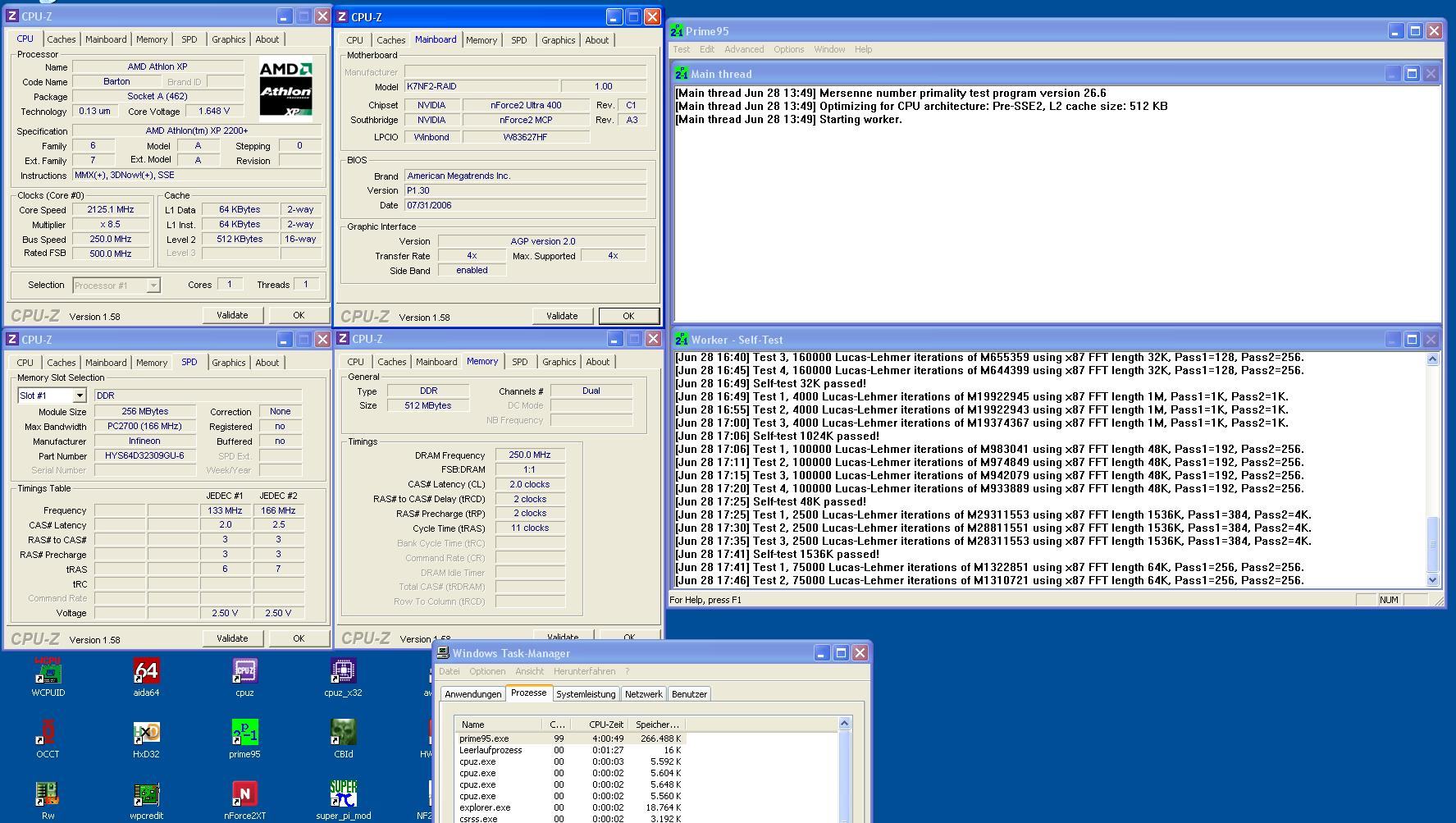Open SPD tab in Memory window

(x=519, y=362)
